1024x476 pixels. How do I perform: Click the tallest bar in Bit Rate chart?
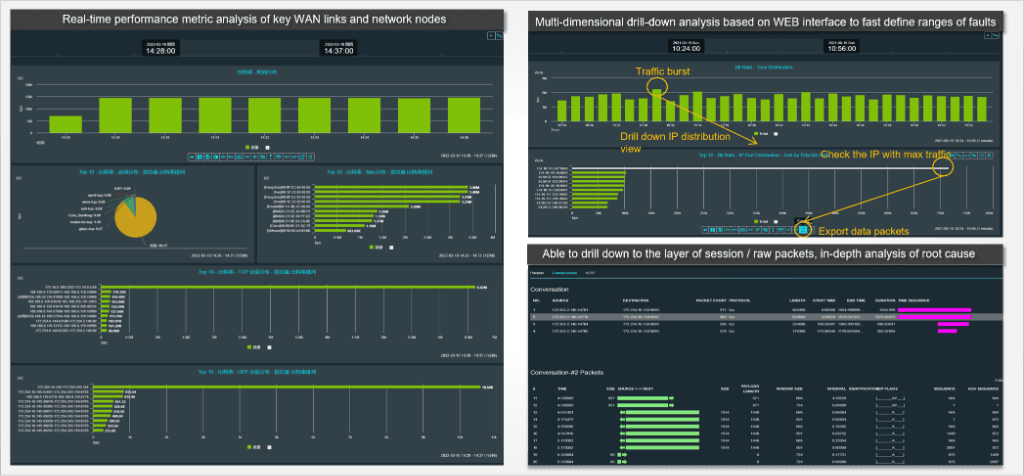[658, 105]
